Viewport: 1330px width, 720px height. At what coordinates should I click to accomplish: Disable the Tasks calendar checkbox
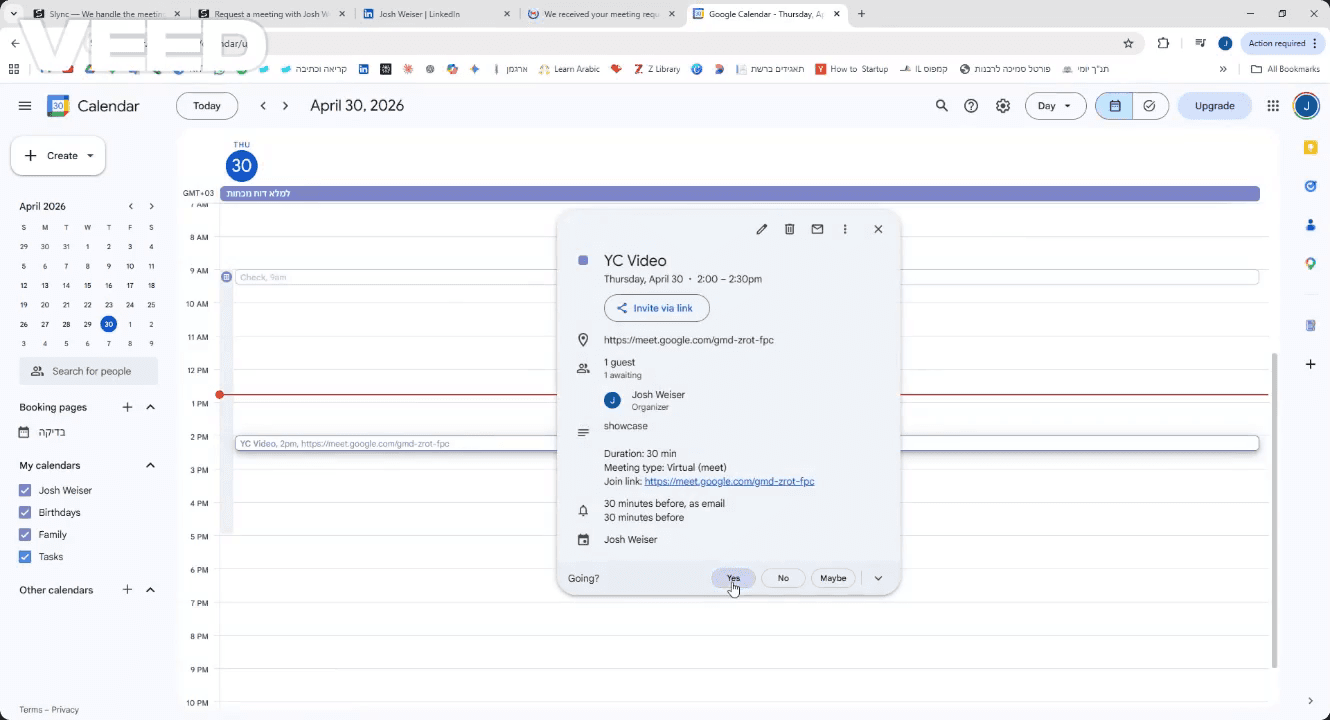click(x=25, y=557)
